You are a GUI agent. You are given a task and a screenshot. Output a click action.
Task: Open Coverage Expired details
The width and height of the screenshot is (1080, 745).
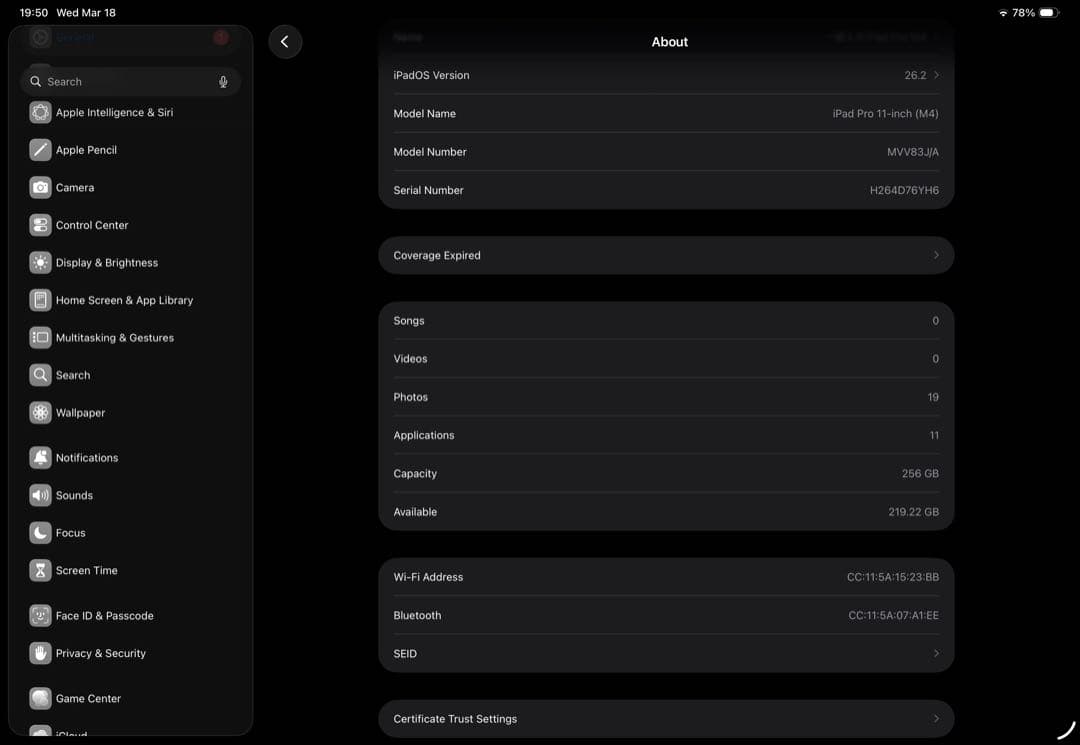666,255
